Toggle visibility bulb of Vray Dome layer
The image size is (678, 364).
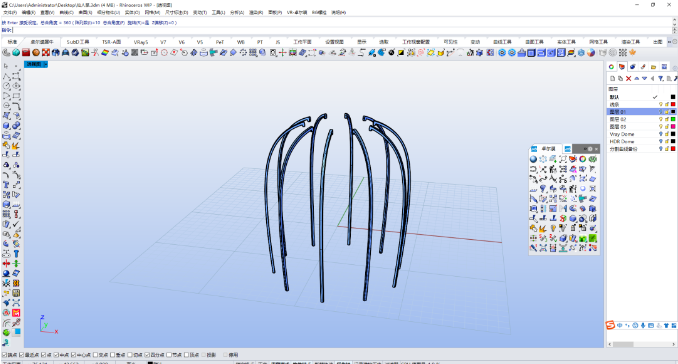point(660,134)
